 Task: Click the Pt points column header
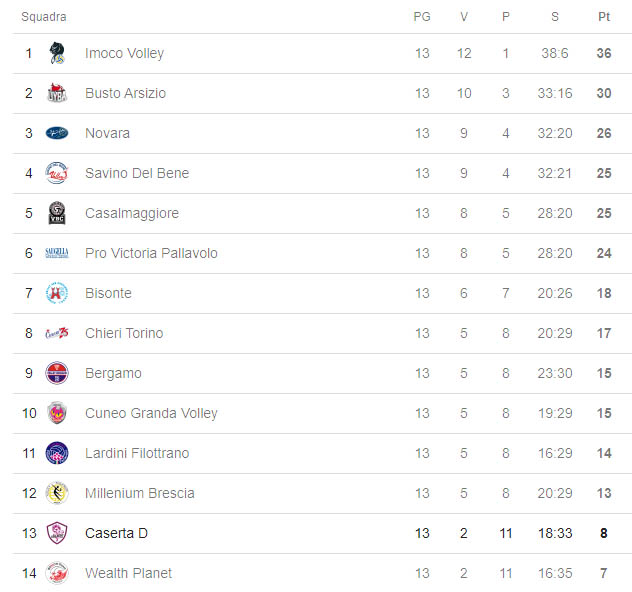pos(604,17)
